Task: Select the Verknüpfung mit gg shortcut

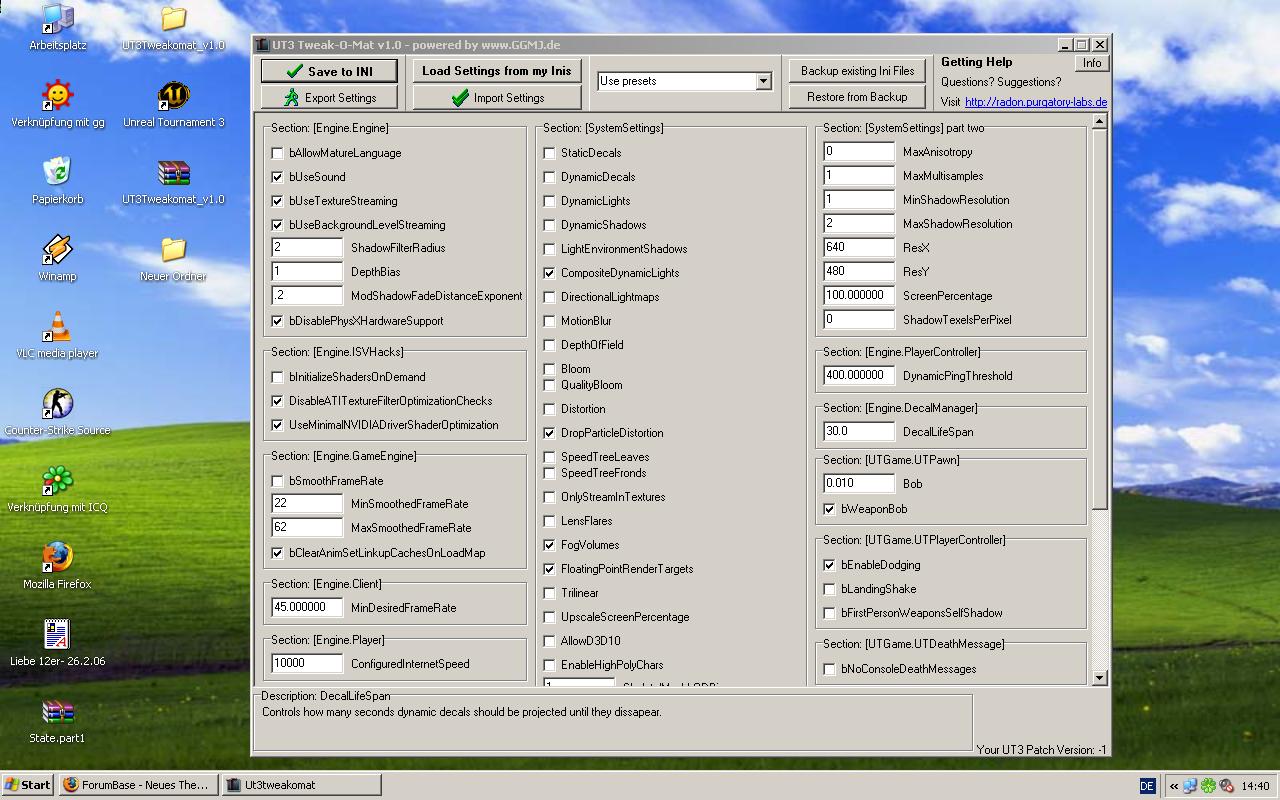Action: tap(57, 104)
